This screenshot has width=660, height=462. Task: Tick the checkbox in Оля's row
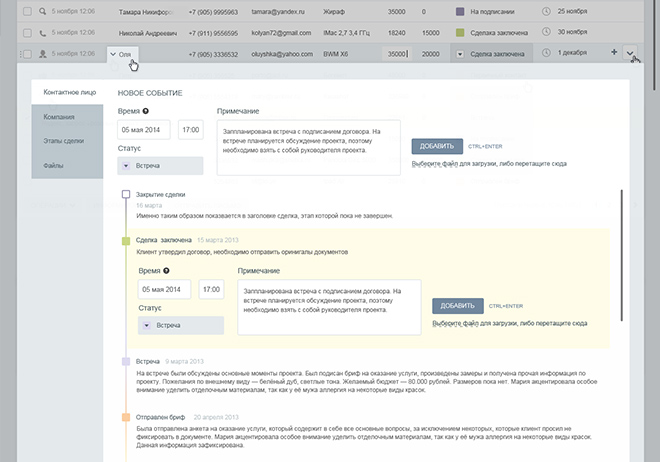point(26,53)
